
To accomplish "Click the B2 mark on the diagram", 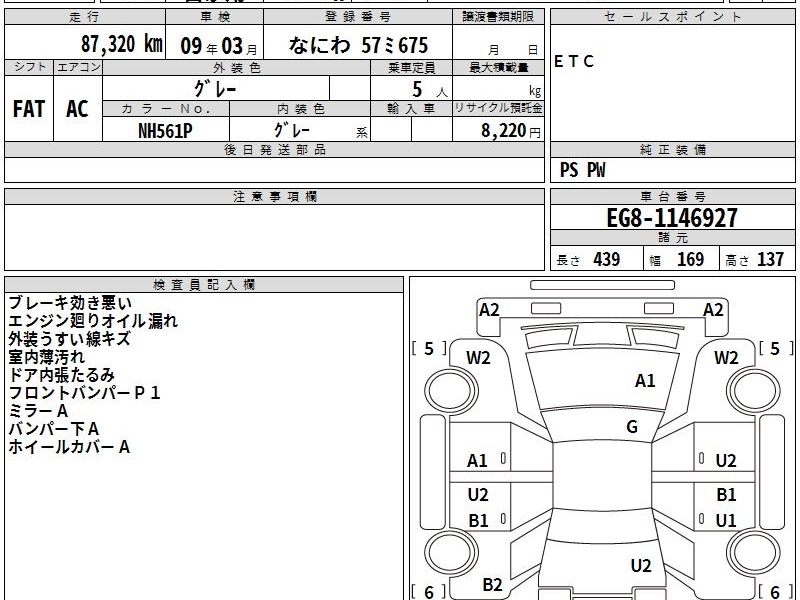I will click(492, 584).
